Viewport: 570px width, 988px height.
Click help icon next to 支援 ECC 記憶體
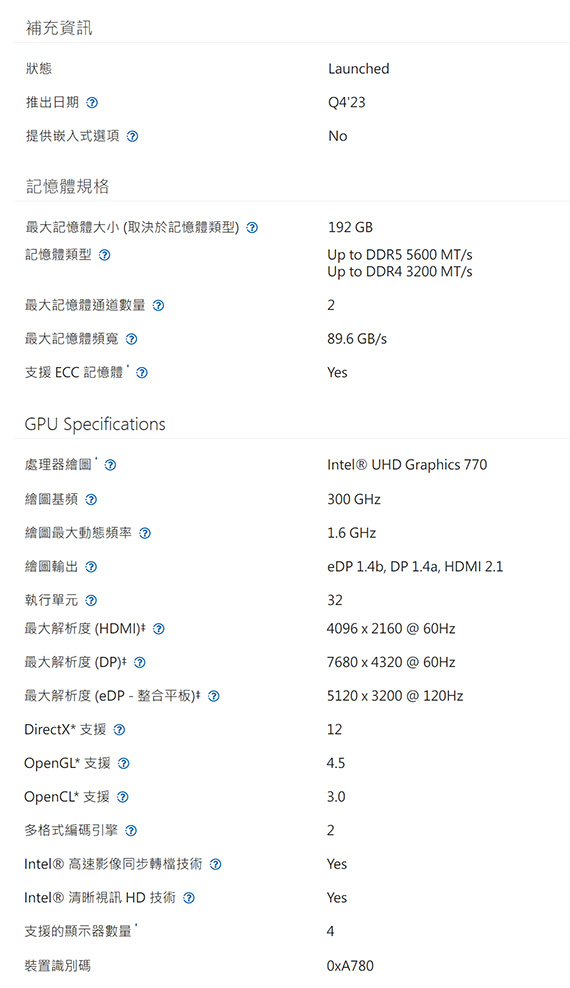click(142, 373)
